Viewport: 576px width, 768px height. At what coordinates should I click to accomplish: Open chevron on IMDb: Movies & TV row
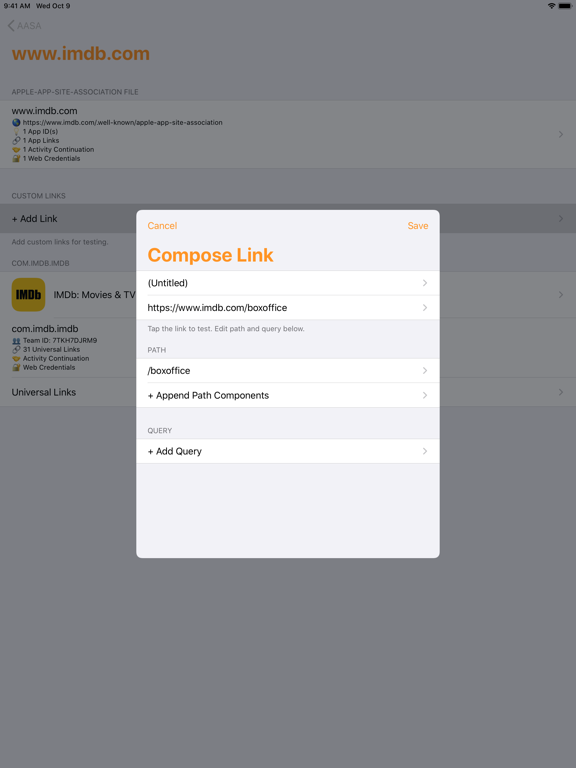point(561,295)
